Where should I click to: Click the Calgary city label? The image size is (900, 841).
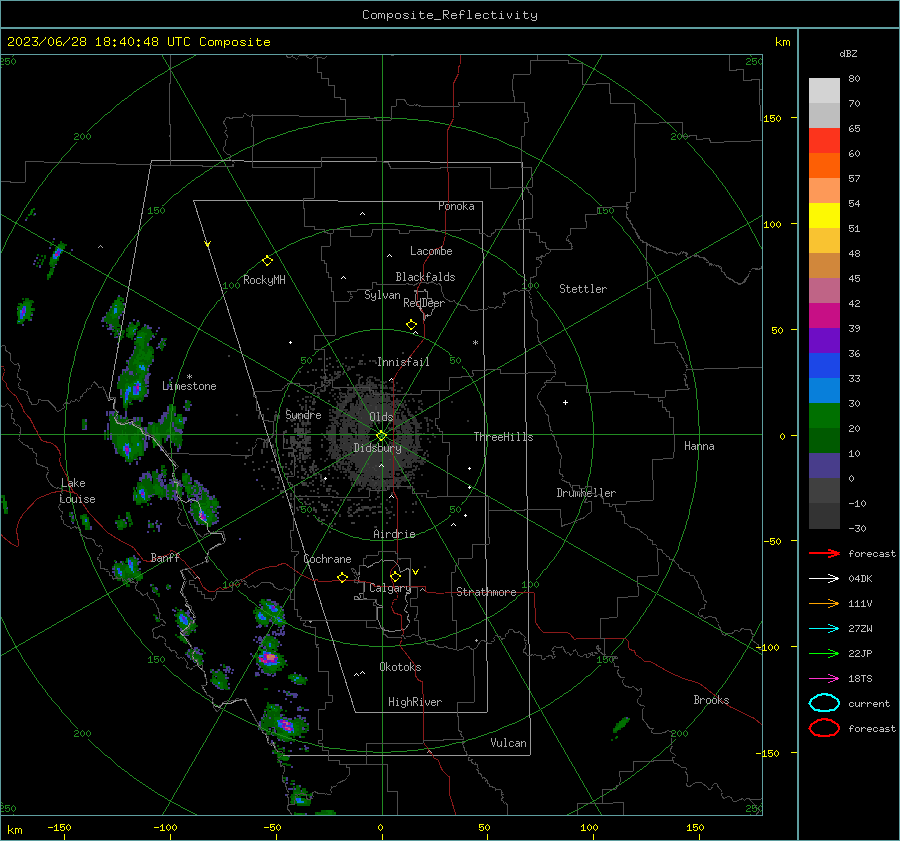click(x=390, y=588)
